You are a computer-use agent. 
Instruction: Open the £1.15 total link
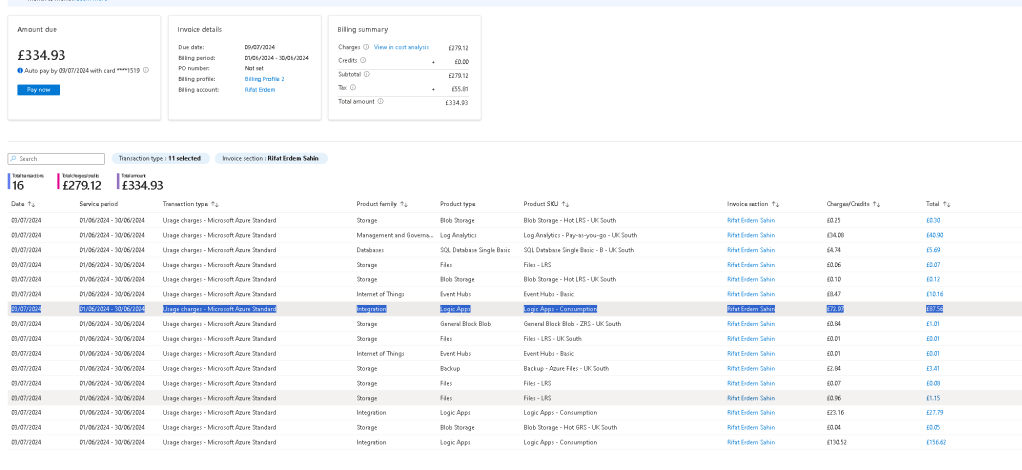(933, 398)
